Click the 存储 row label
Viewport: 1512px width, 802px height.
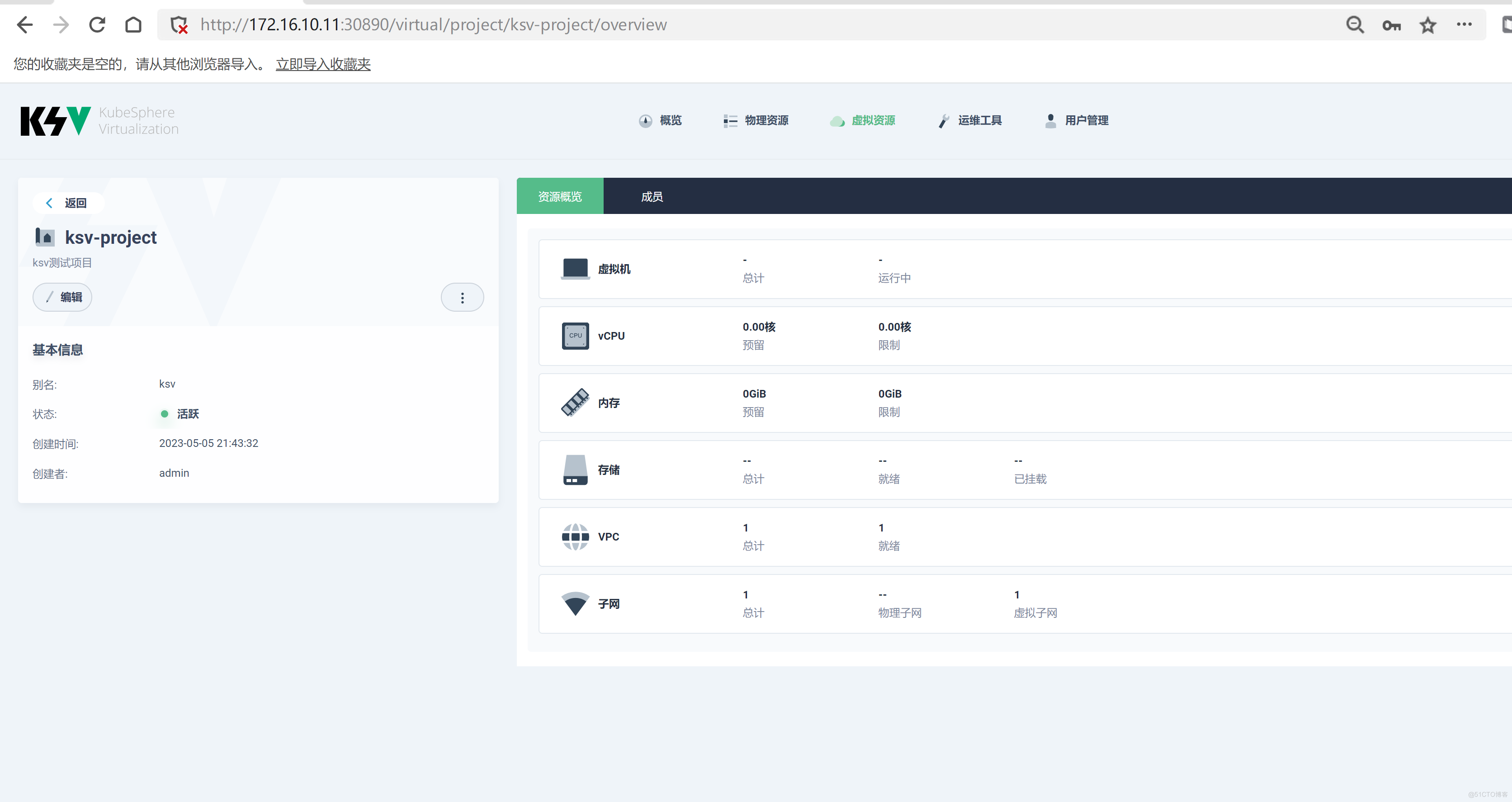click(x=609, y=470)
